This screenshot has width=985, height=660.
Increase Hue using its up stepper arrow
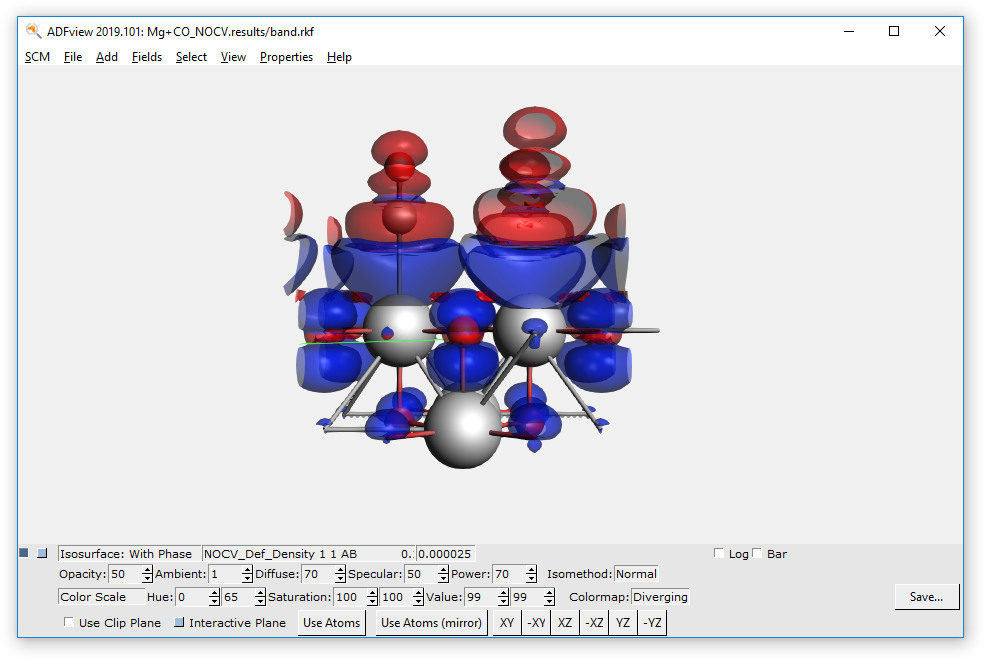point(213,592)
